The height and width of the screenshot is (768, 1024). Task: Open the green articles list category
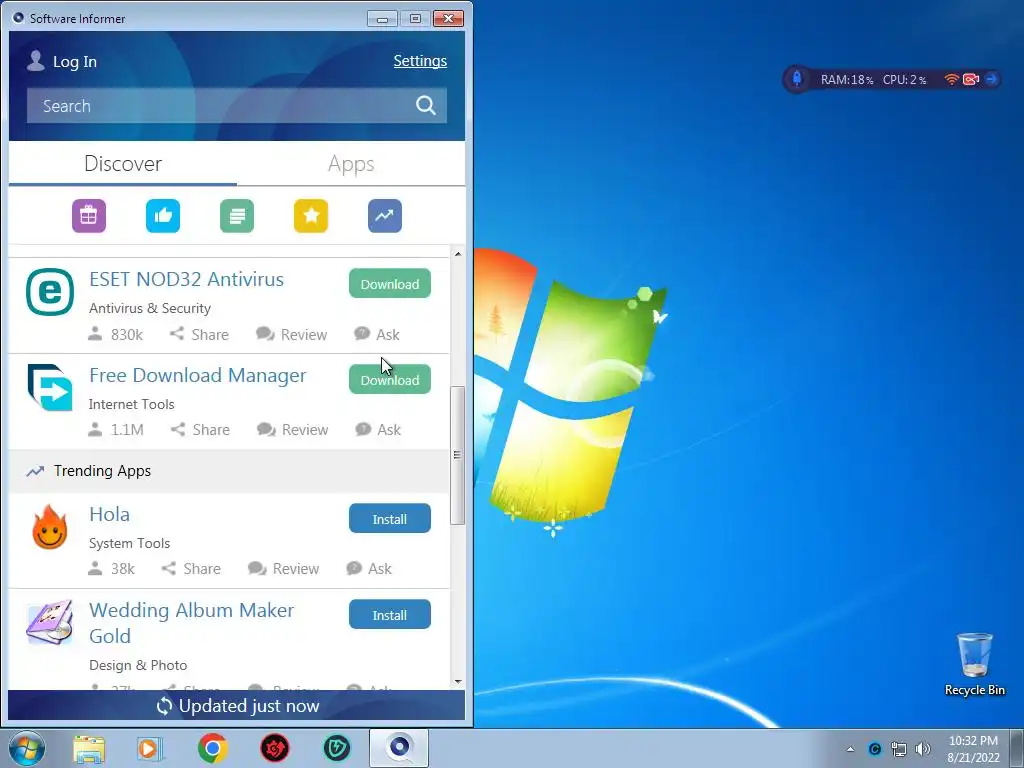coord(237,216)
